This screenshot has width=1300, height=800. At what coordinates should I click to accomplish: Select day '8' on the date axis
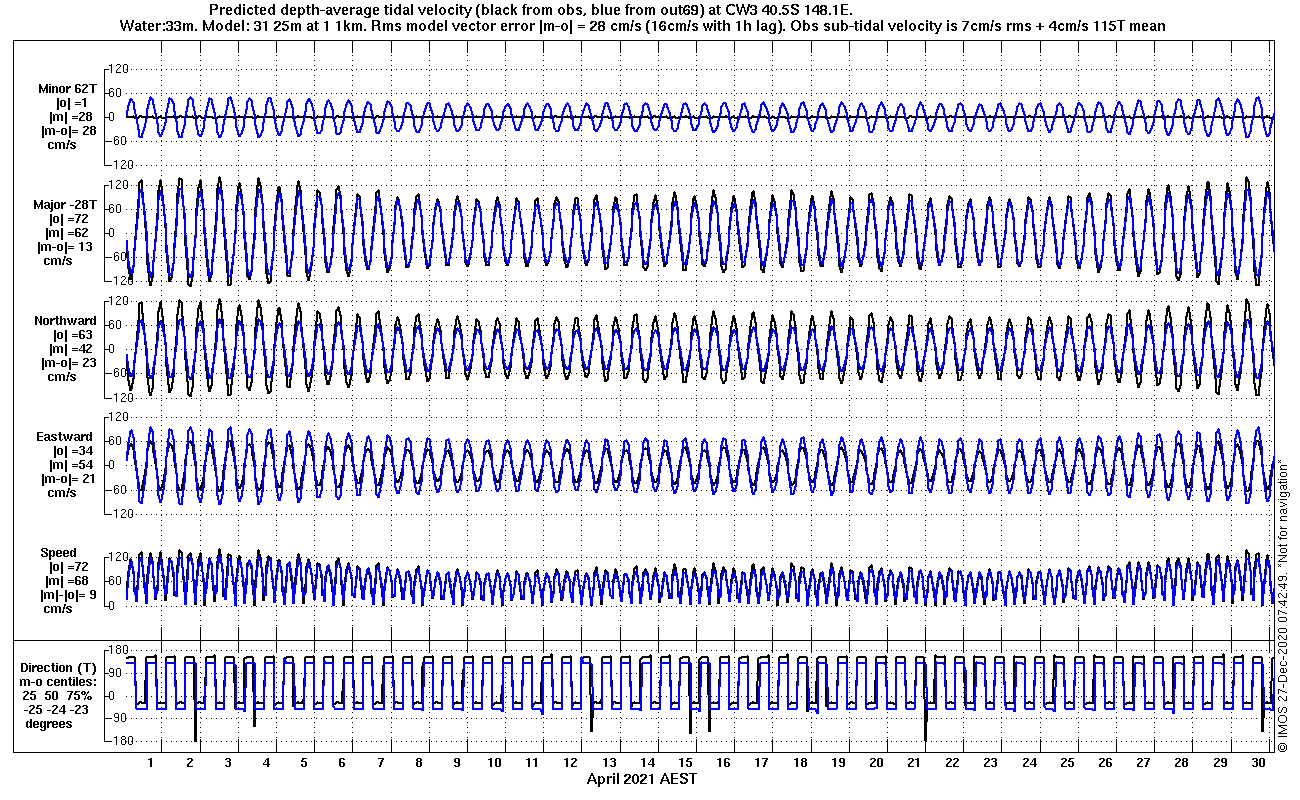click(418, 763)
